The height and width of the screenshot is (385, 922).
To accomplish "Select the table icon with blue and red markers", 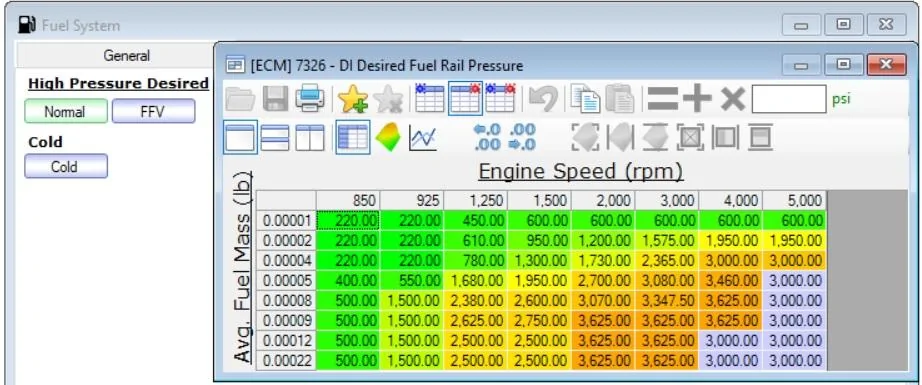I will tap(500, 98).
